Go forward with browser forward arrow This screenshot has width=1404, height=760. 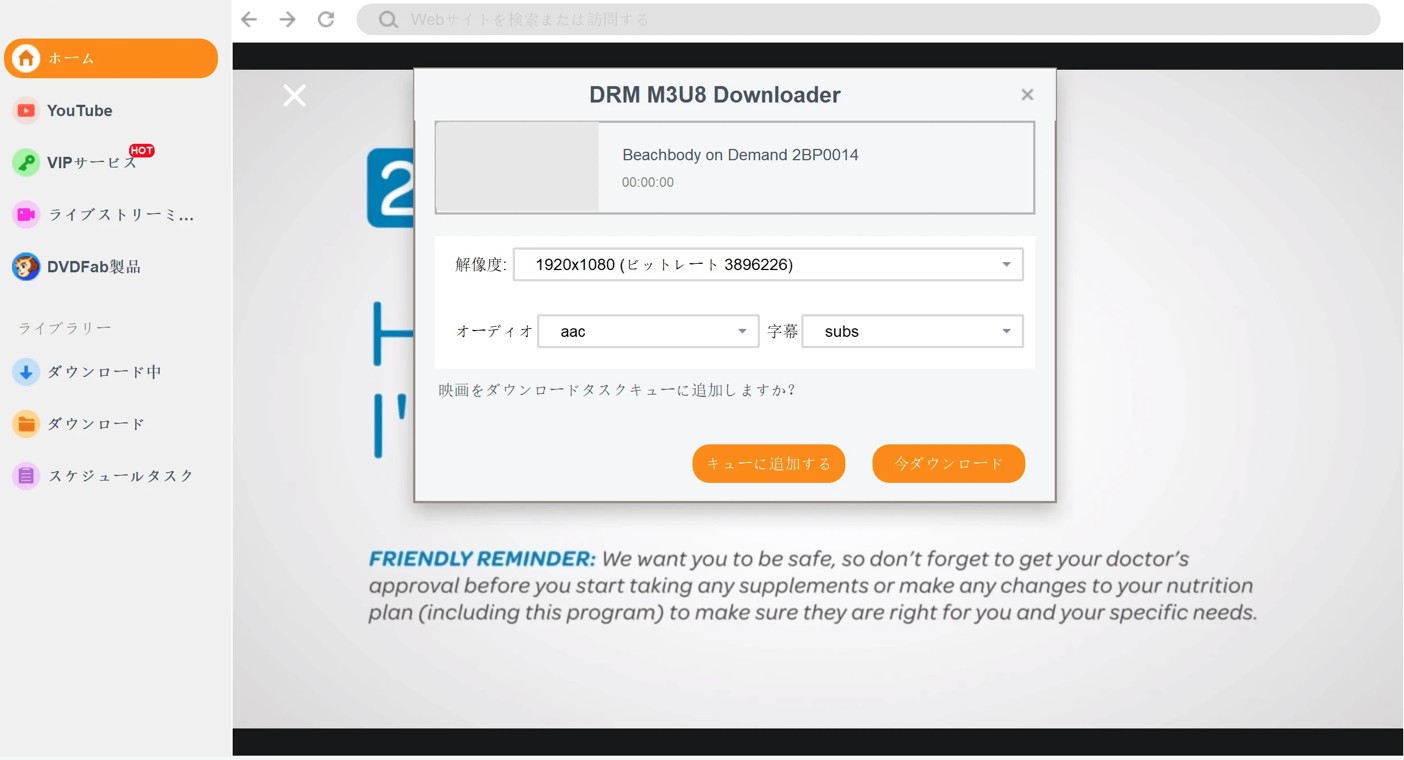coord(288,19)
